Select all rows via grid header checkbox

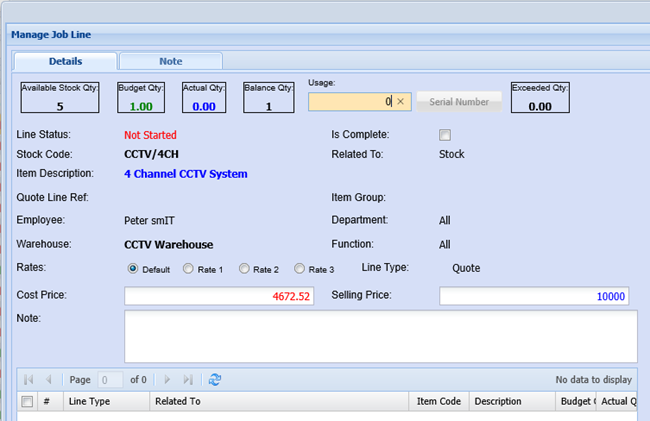[27, 402]
